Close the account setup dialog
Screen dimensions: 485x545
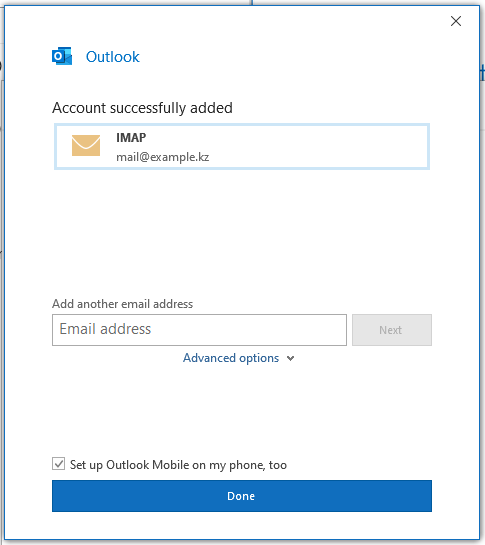coord(456,21)
